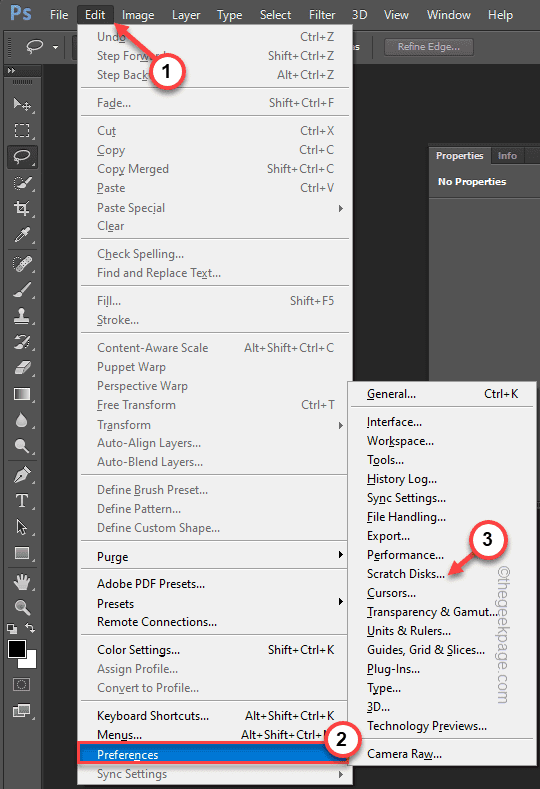Select the Pen tool

tap(22, 475)
